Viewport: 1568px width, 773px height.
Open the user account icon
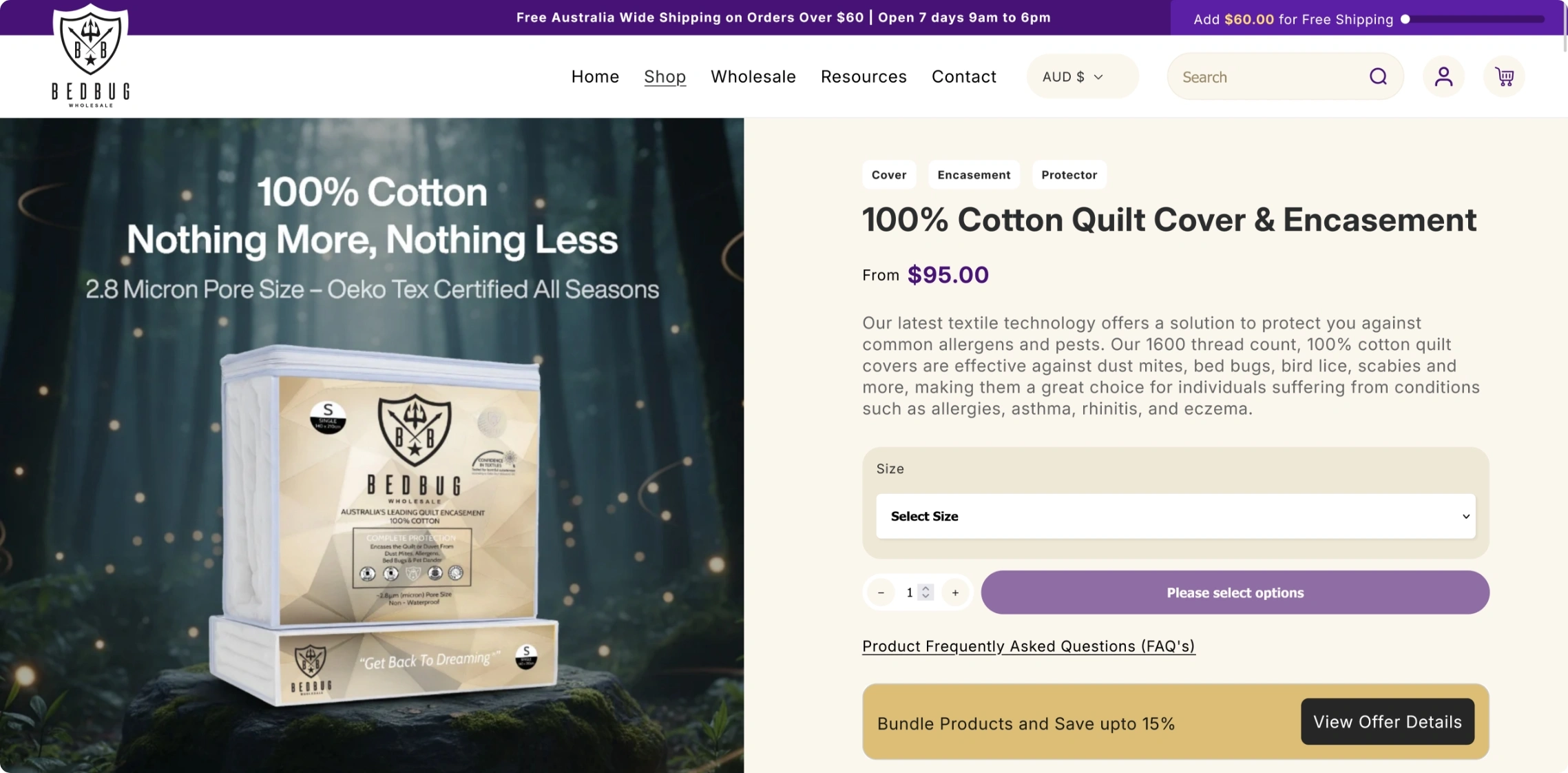tap(1443, 76)
